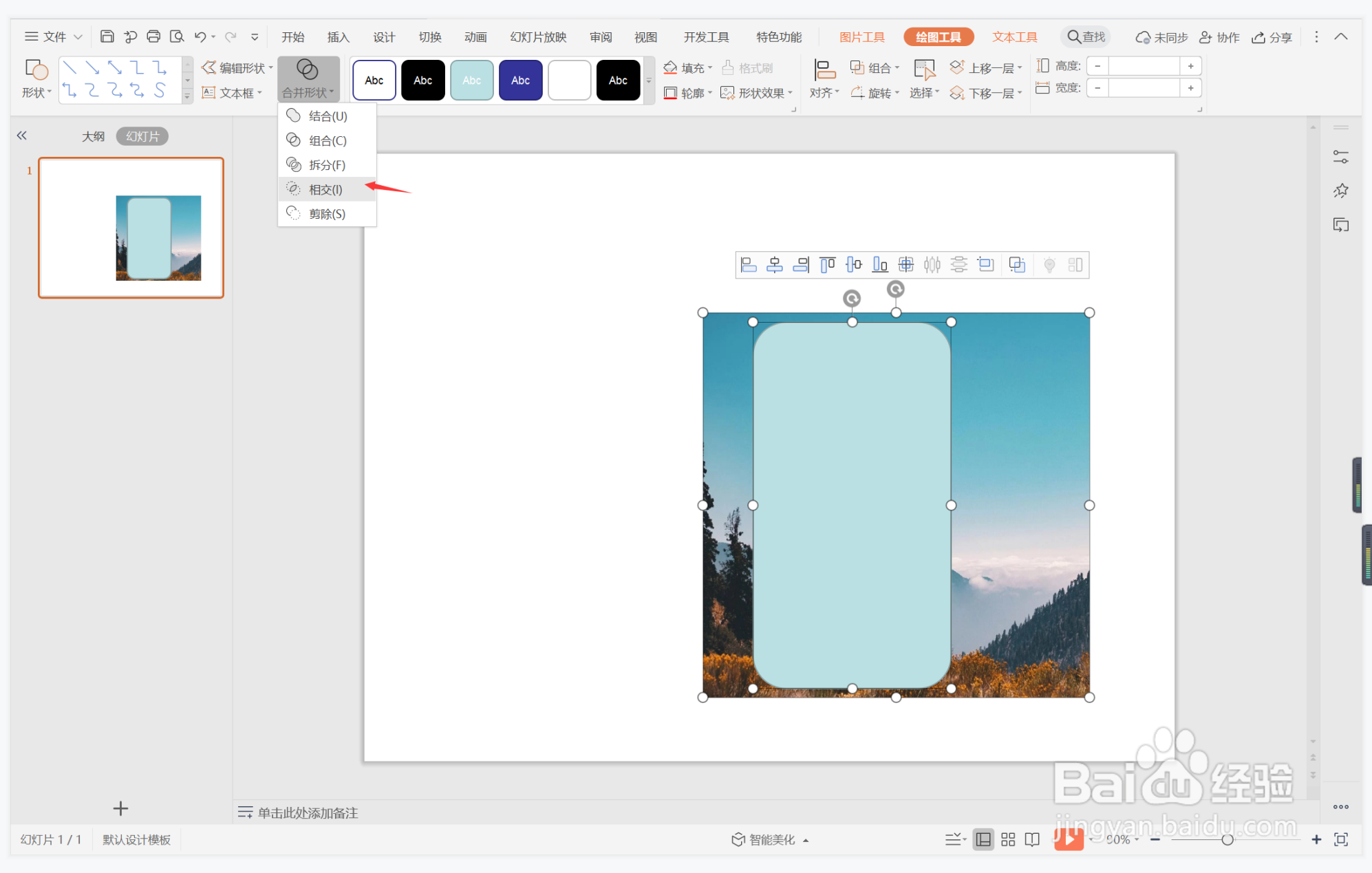The width and height of the screenshot is (1372, 873).
Task: Align objects right in floating toolbar
Action: [801, 265]
